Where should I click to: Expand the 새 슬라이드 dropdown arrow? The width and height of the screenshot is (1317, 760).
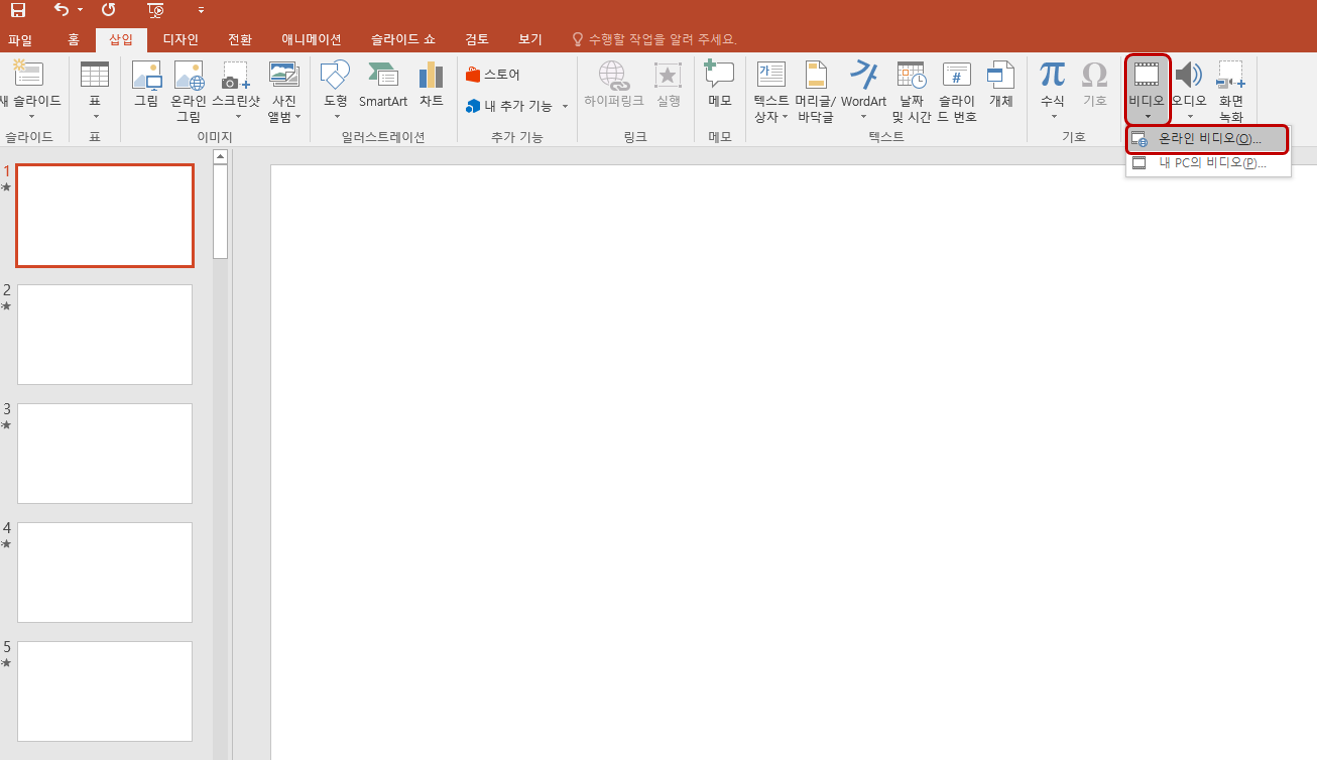point(30,115)
